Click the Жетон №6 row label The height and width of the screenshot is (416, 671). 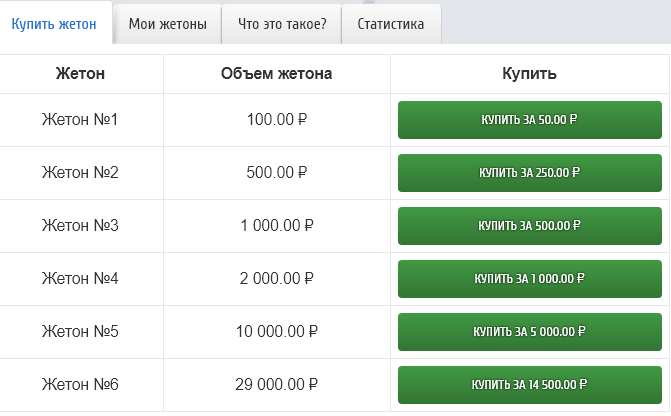(x=80, y=385)
